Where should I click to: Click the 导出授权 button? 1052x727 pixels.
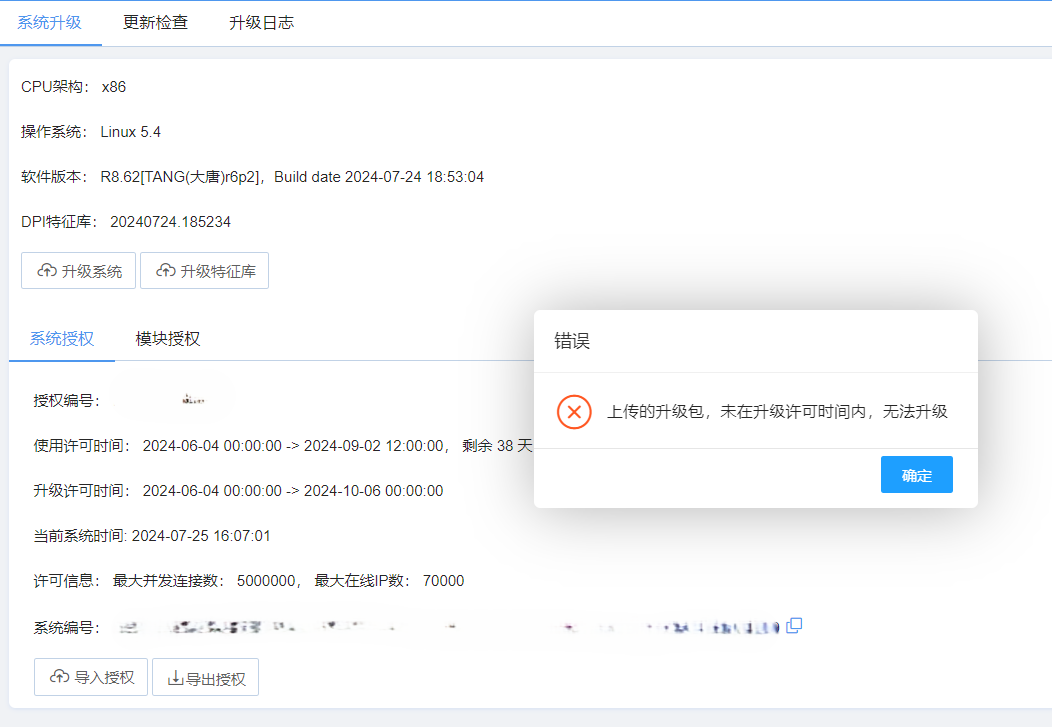pyautogui.click(x=205, y=677)
